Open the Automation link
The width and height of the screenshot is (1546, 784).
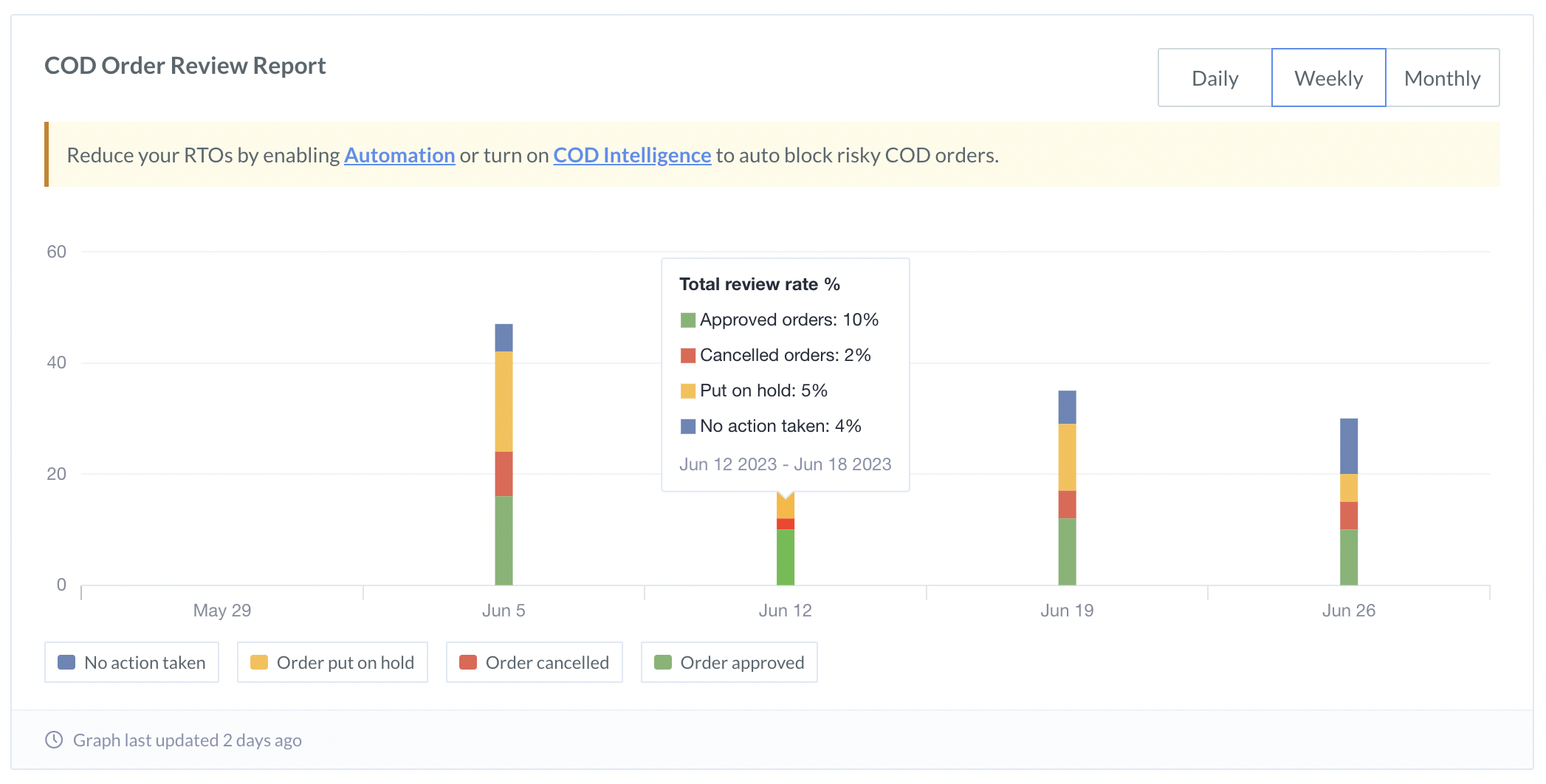399,155
